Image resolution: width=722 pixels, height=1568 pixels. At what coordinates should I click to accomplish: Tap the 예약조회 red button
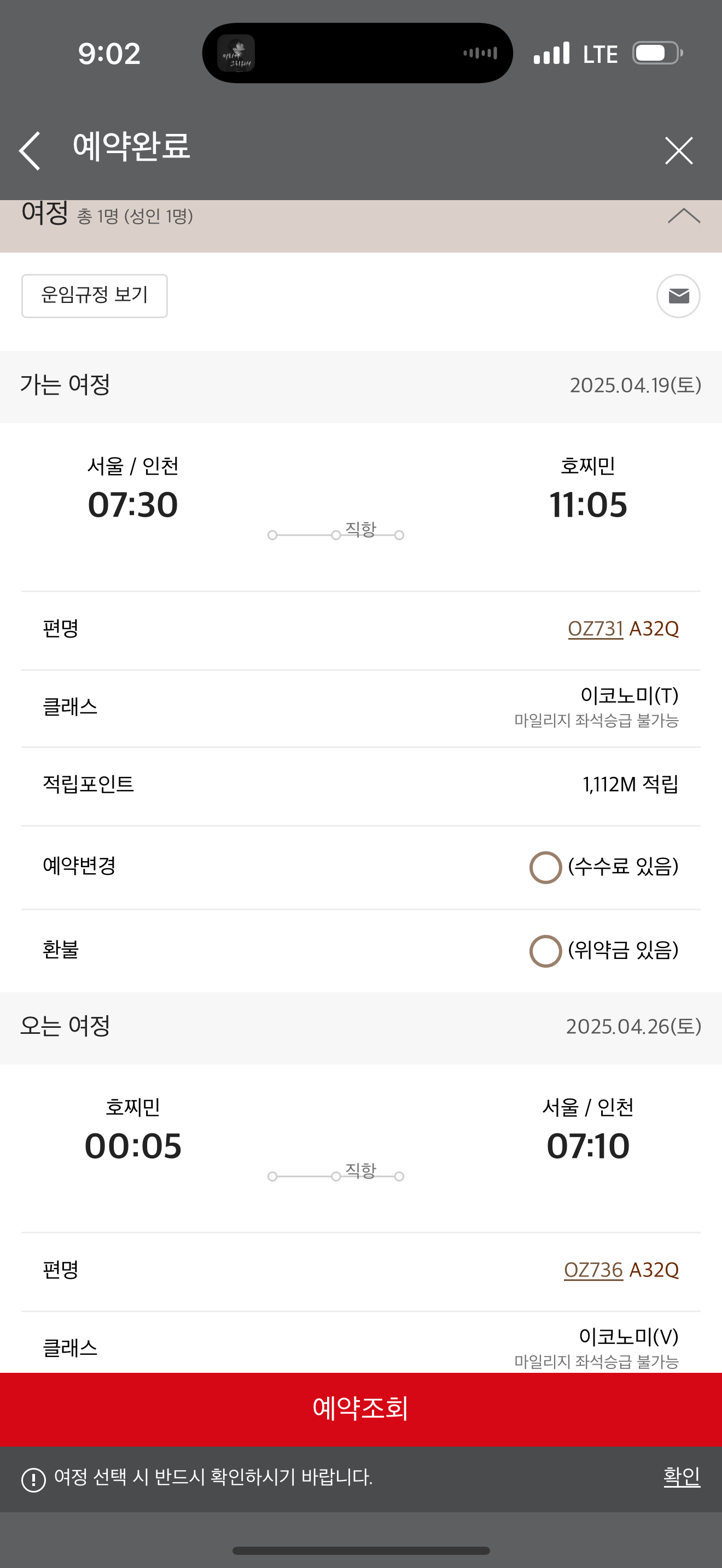click(x=360, y=1408)
